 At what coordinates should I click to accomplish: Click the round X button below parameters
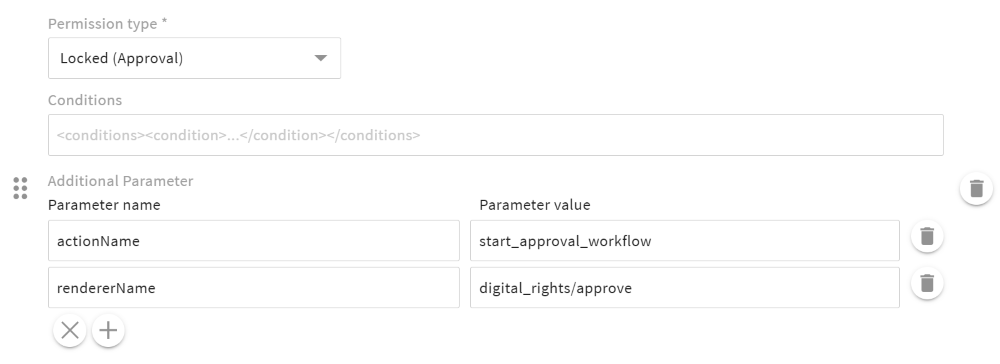coord(70,330)
